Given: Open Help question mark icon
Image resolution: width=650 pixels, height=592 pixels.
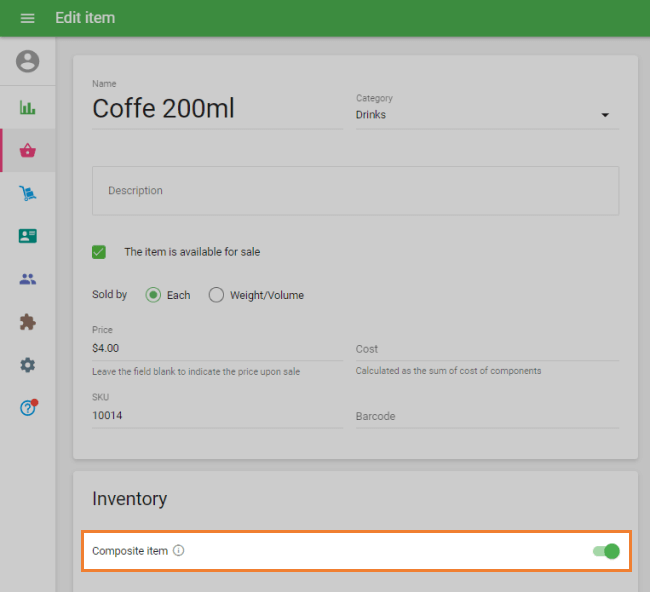Looking at the screenshot, I should pyautogui.click(x=27, y=408).
